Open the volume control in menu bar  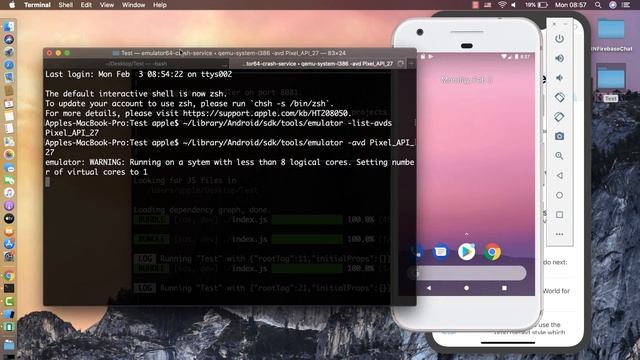[x=514, y=5]
